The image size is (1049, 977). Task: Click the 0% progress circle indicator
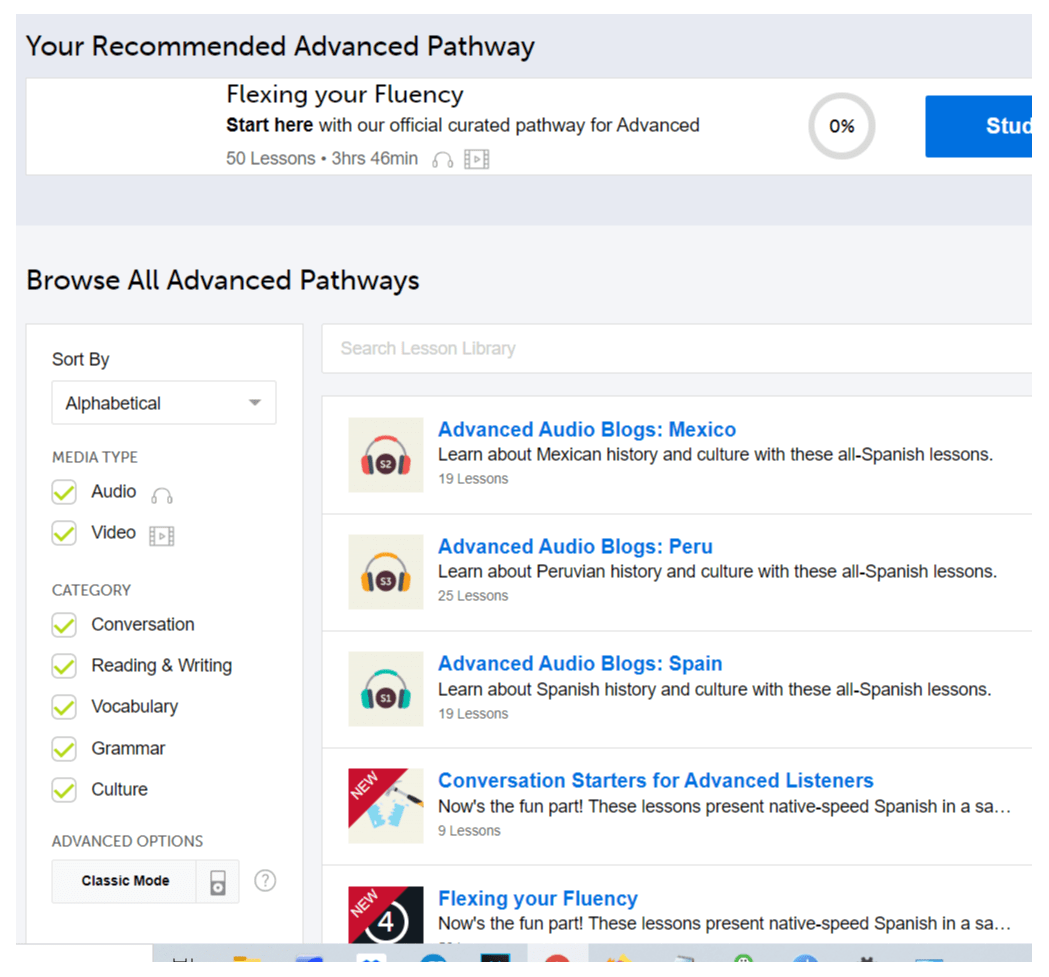[x=841, y=127]
